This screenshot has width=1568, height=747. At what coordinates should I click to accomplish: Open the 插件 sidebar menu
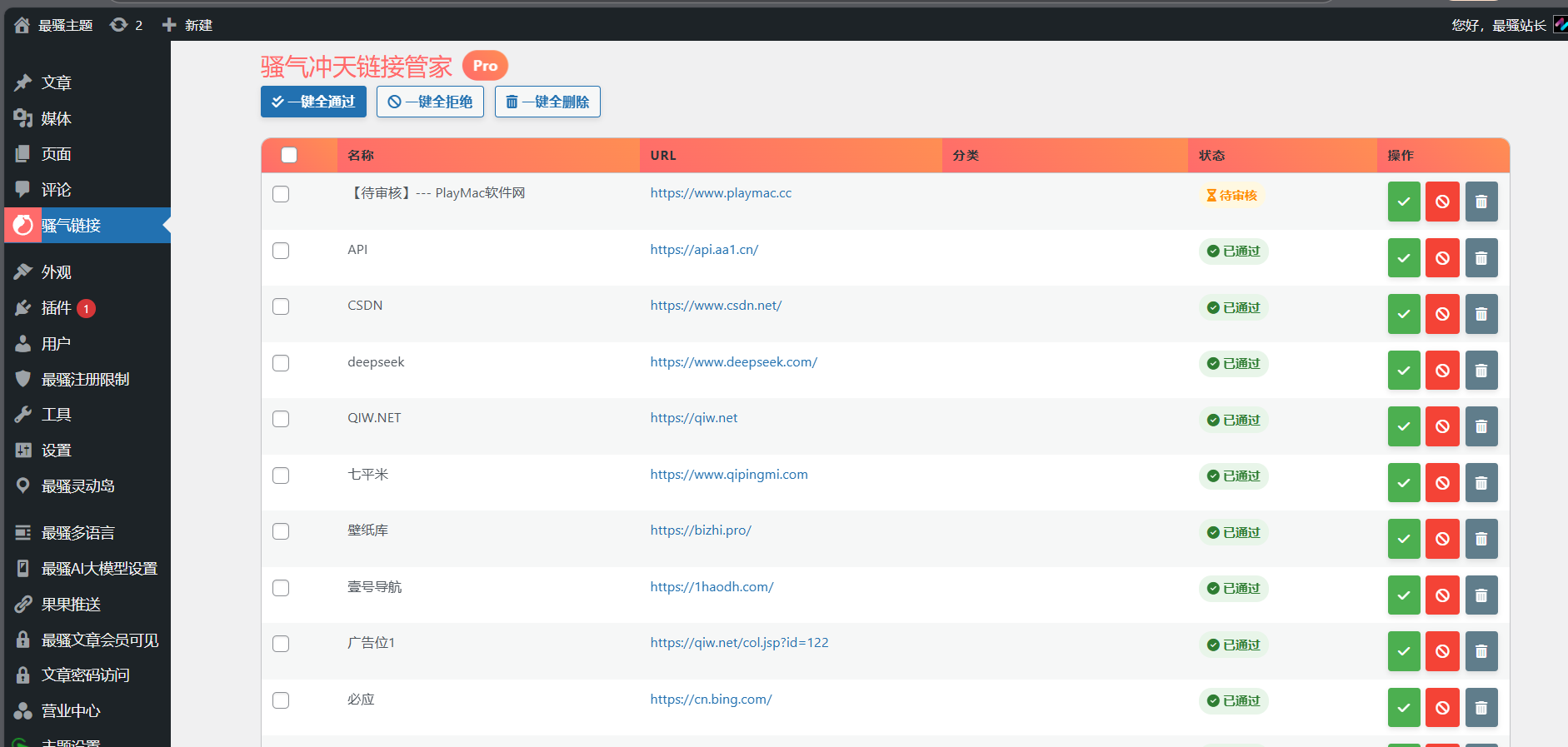(87, 308)
